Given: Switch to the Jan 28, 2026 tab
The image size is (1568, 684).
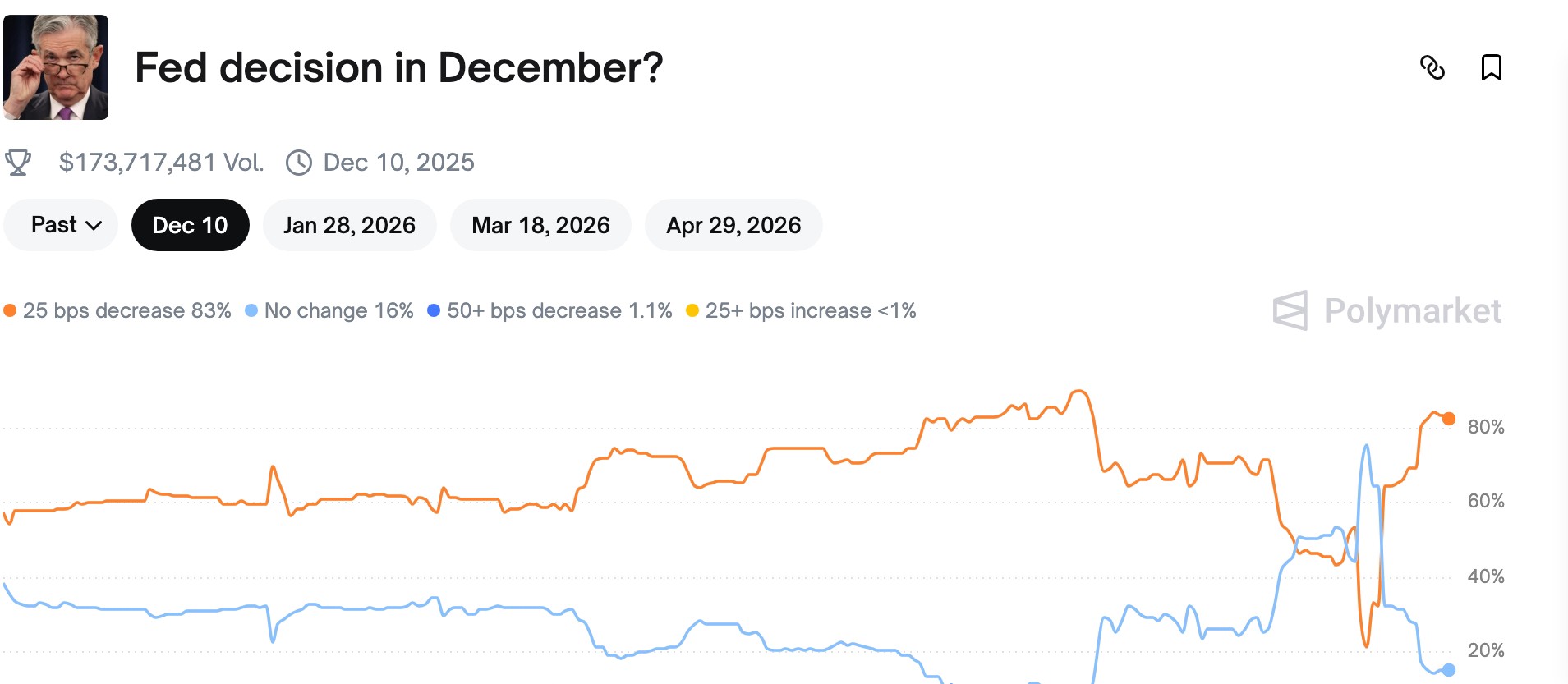Looking at the screenshot, I should click(x=350, y=224).
